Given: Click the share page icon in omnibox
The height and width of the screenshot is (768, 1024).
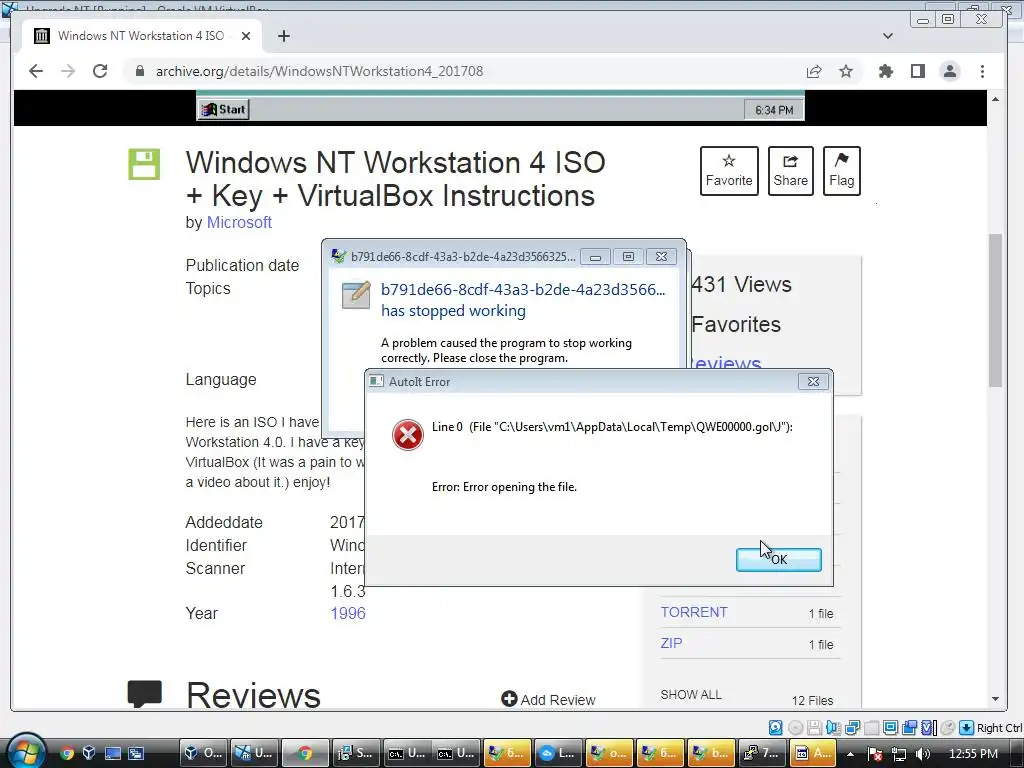Looking at the screenshot, I should (814, 71).
